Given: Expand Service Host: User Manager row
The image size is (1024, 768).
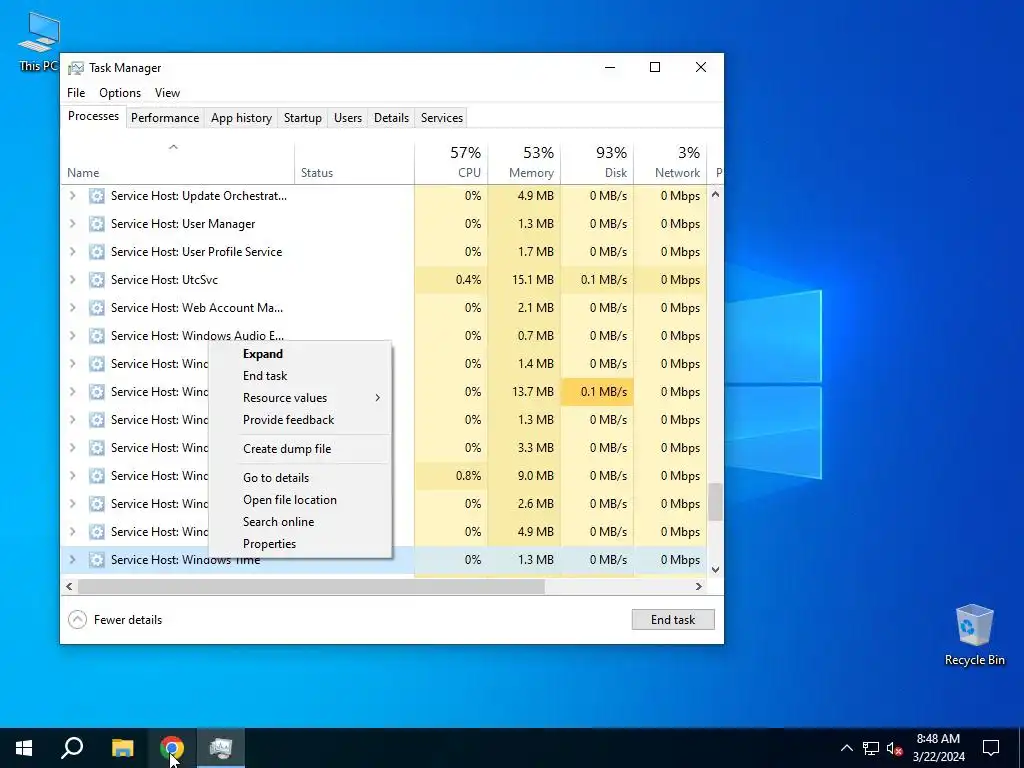Looking at the screenshot, I should (x=72, y=224).
